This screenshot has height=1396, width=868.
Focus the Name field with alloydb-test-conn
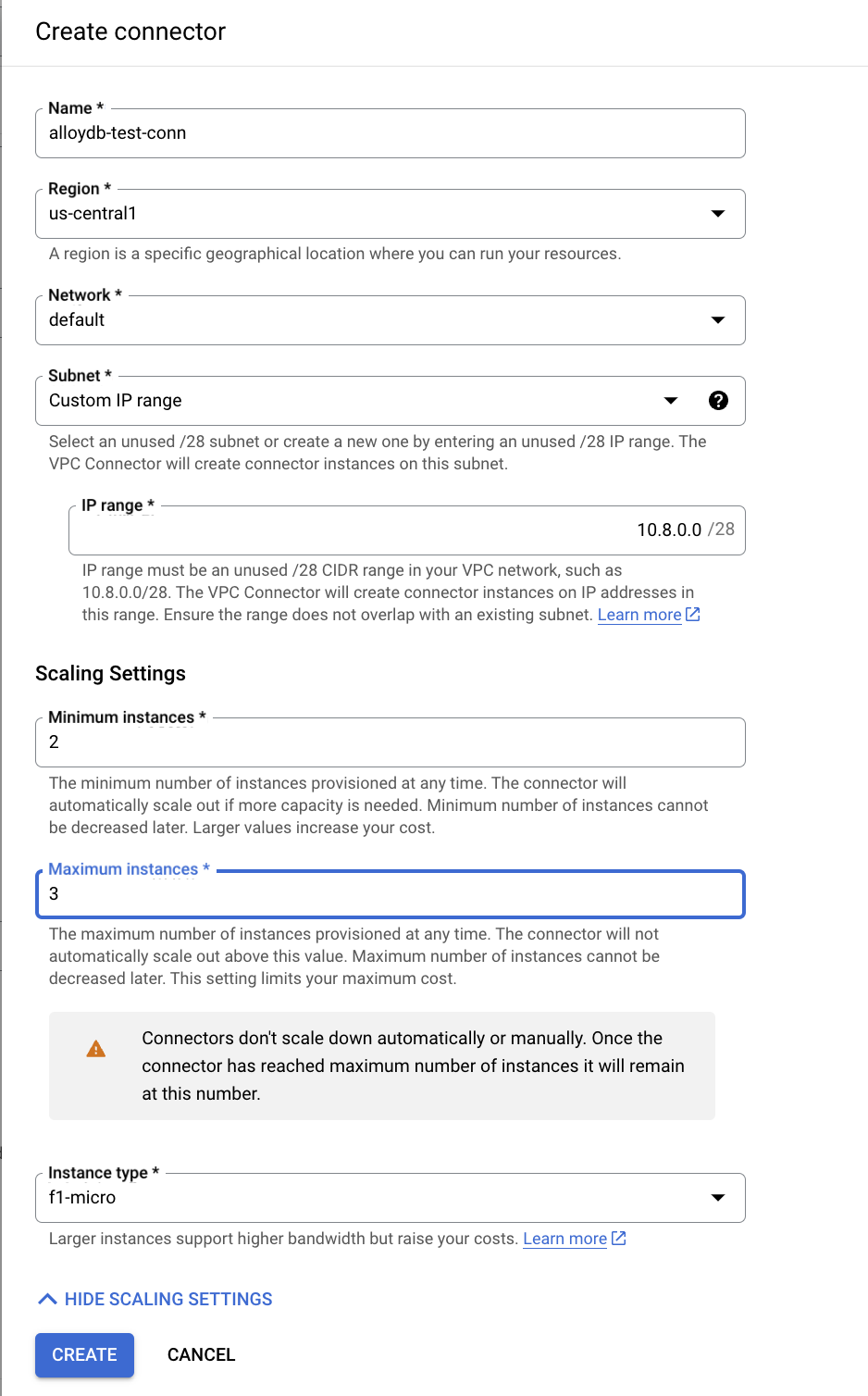pos(390,133)
